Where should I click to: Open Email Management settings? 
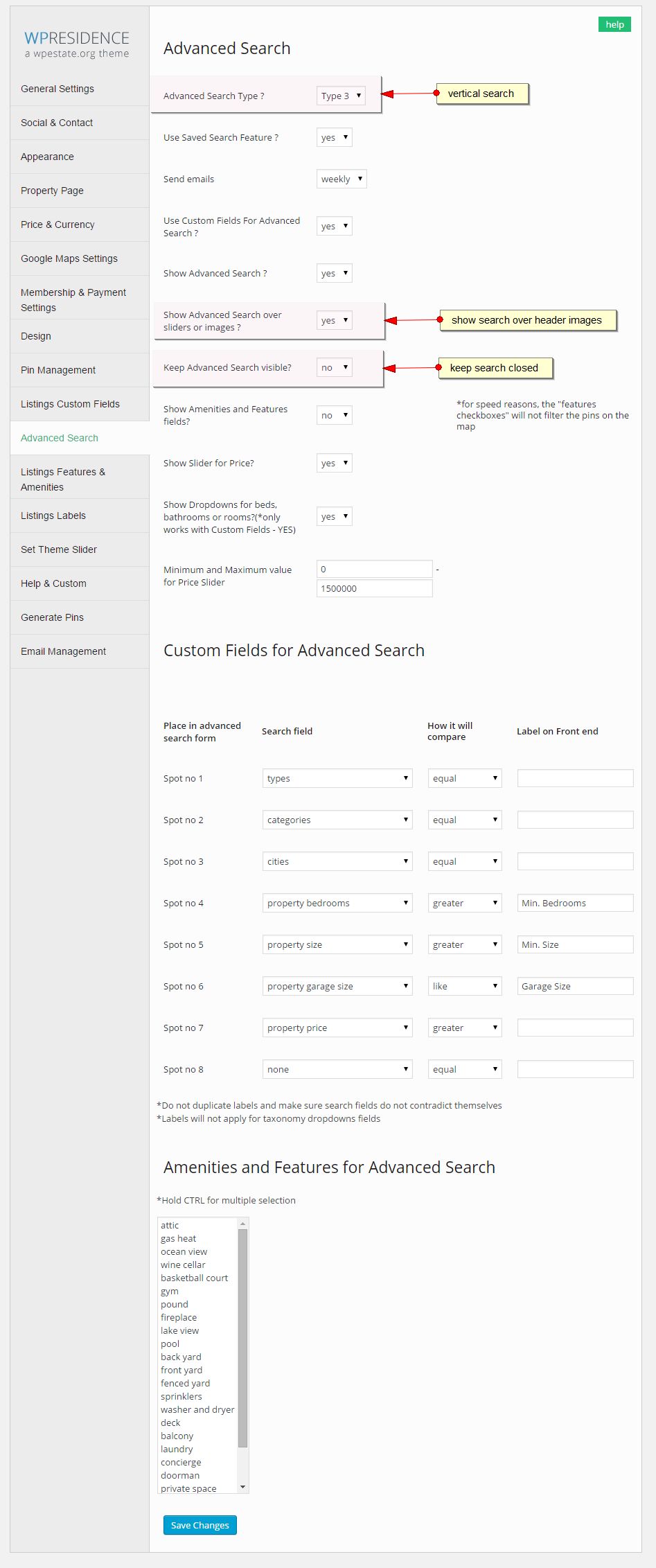pyautogui.click(x=63, y=651)
